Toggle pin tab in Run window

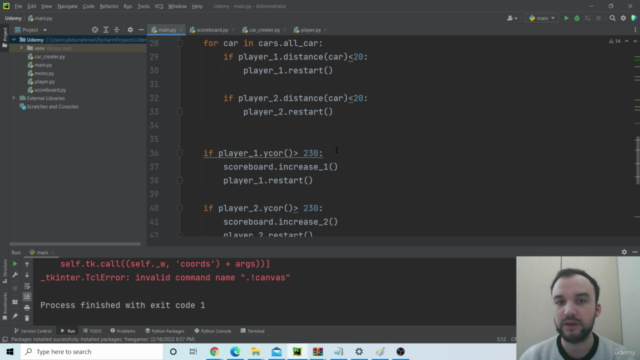[15, 316]
